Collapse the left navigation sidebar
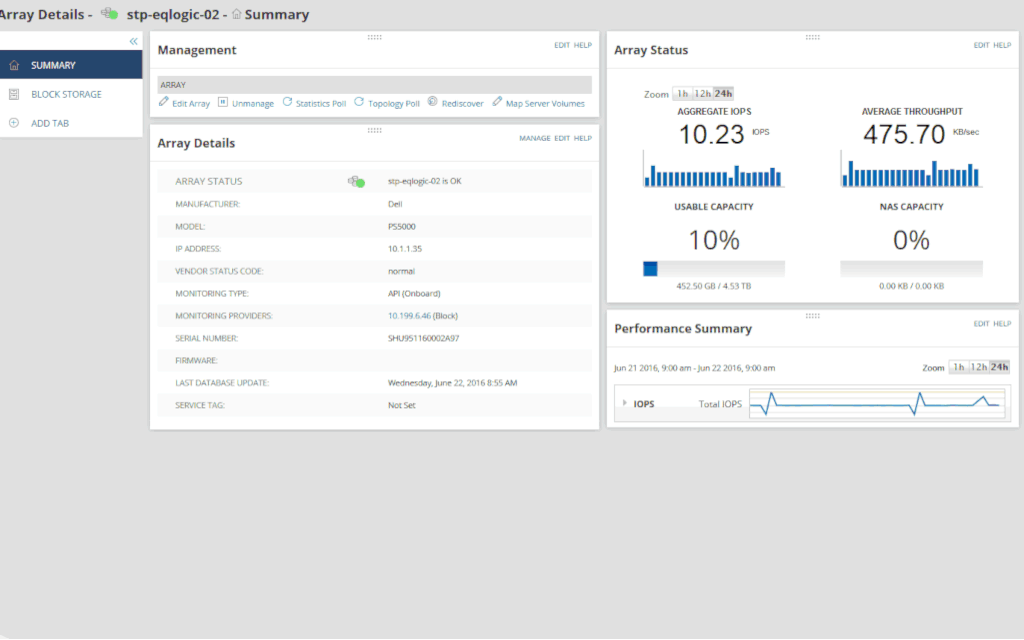This screenshot has height=640, width=1024. pos(133,41)
